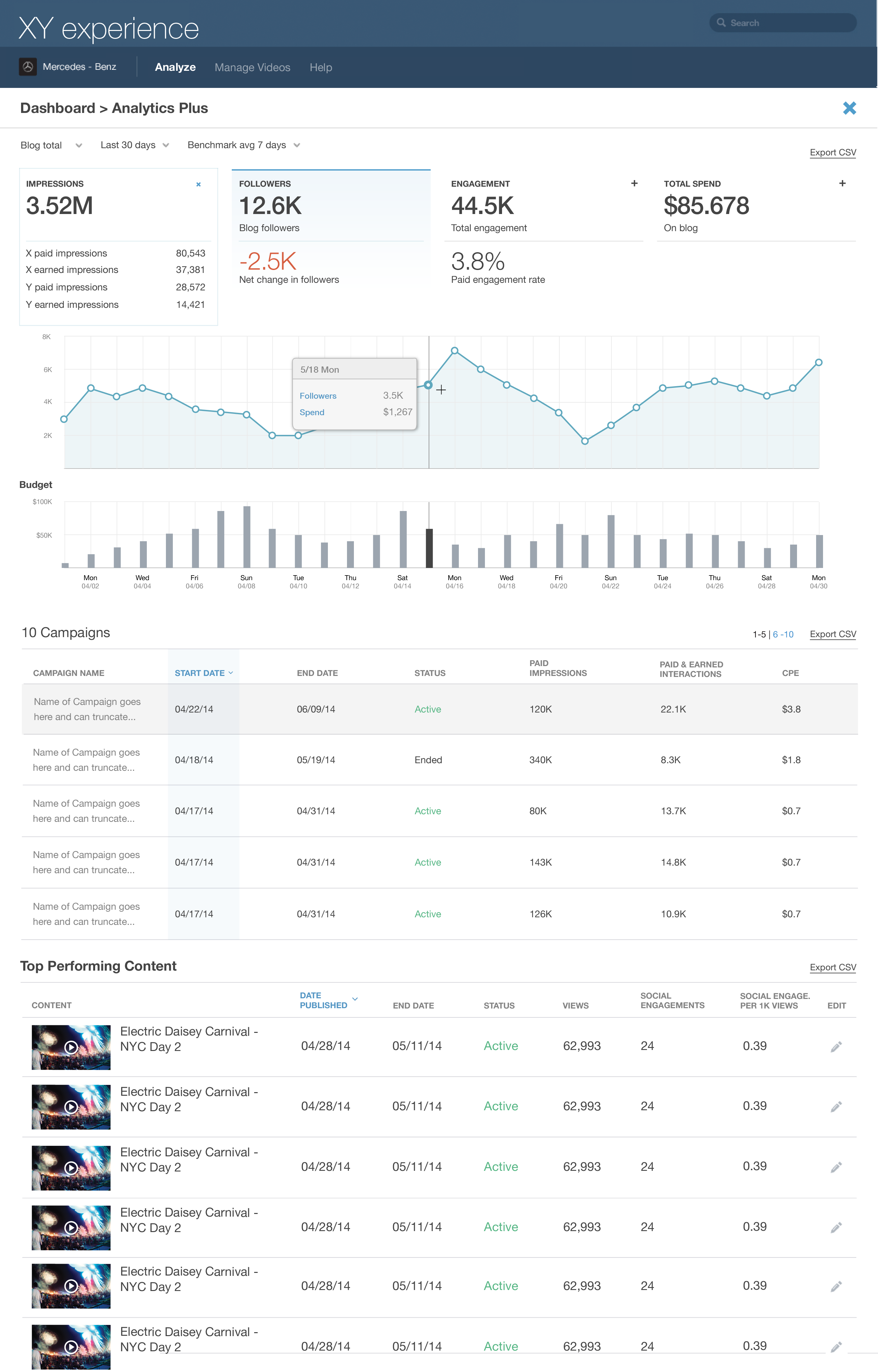Sort by CPE column header
Viewport: 878px width, 1372px height.
pyautogui.click(x=790, y=673)
